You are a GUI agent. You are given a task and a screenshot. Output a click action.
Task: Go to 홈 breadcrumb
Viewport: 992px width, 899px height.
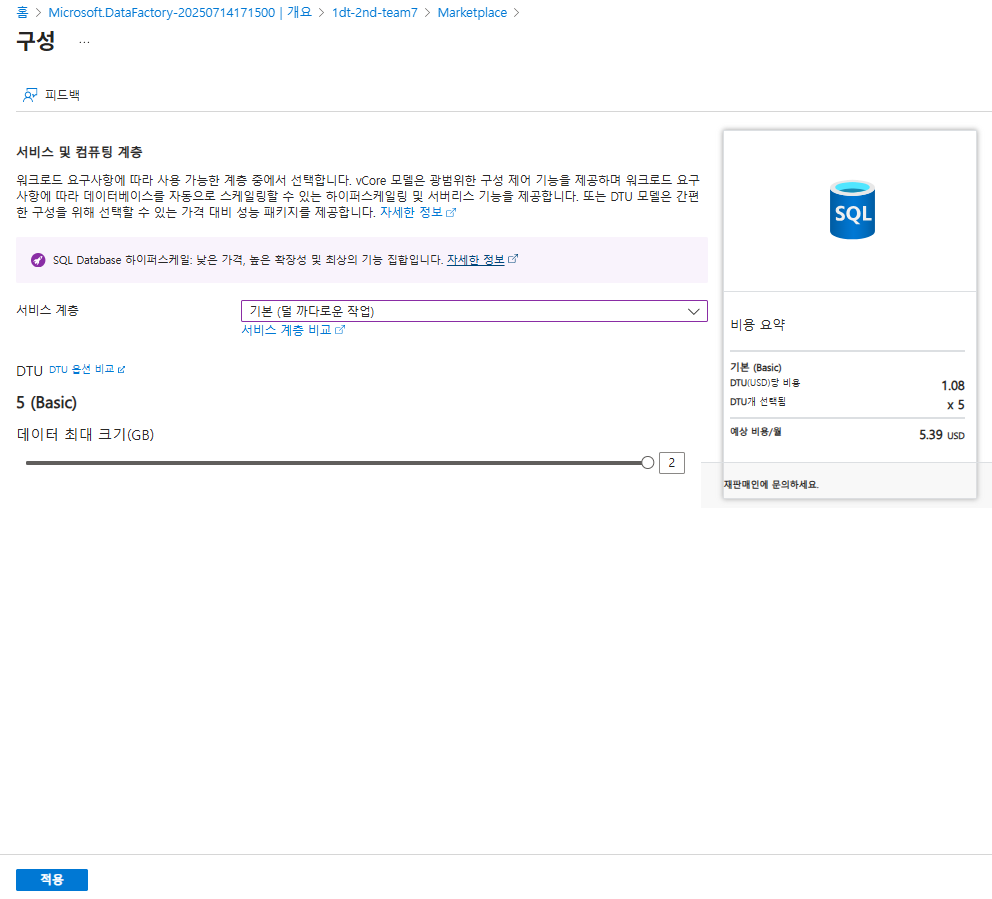point(22,13)
